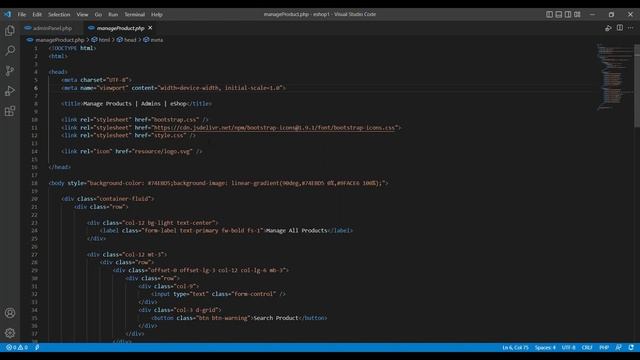Change Spaces: 4 indentation setting
The height and width of the screenshot is (360, 640).
click(x=545, y=347)
